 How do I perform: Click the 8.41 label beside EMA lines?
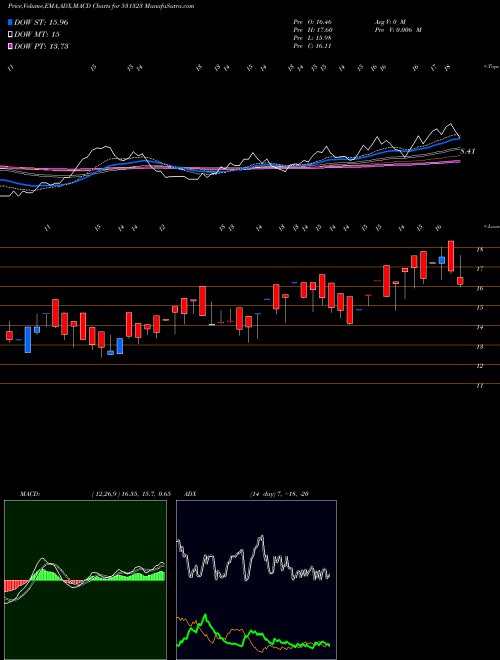point(468,151)
